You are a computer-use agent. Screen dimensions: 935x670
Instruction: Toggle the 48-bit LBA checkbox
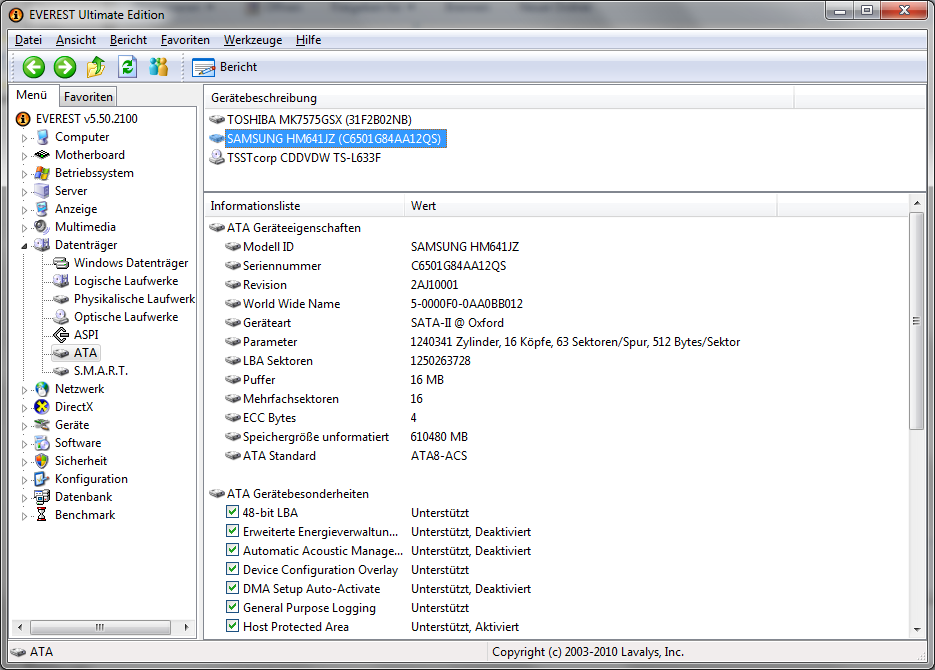tap(233, 511)
